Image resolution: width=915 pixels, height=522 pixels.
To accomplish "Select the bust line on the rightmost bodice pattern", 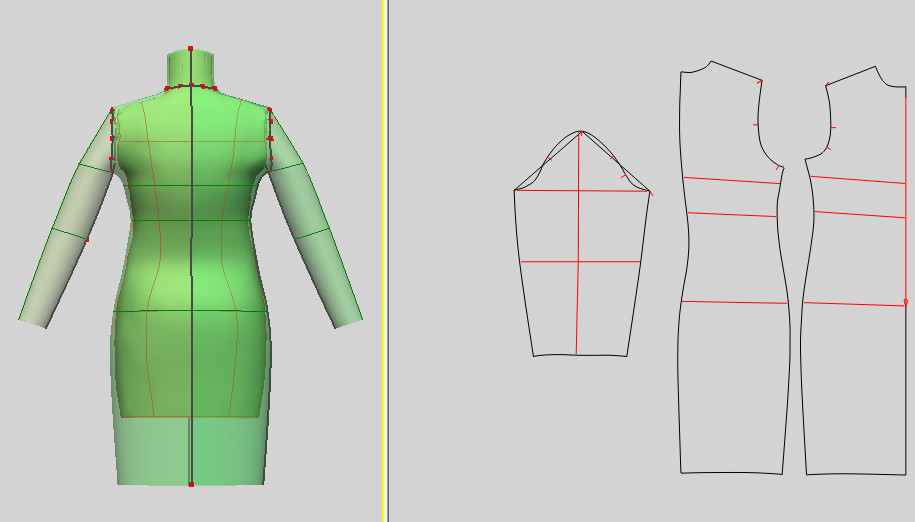I will [858, 180].
